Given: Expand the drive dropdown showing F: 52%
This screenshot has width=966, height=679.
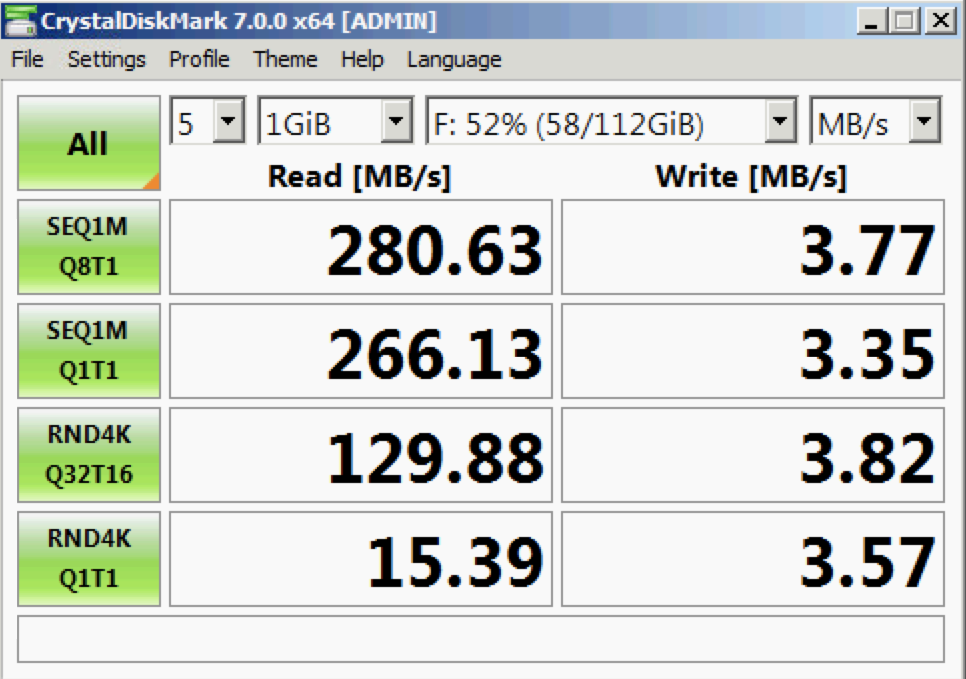Looking at the screenshot, I should 780,120.
